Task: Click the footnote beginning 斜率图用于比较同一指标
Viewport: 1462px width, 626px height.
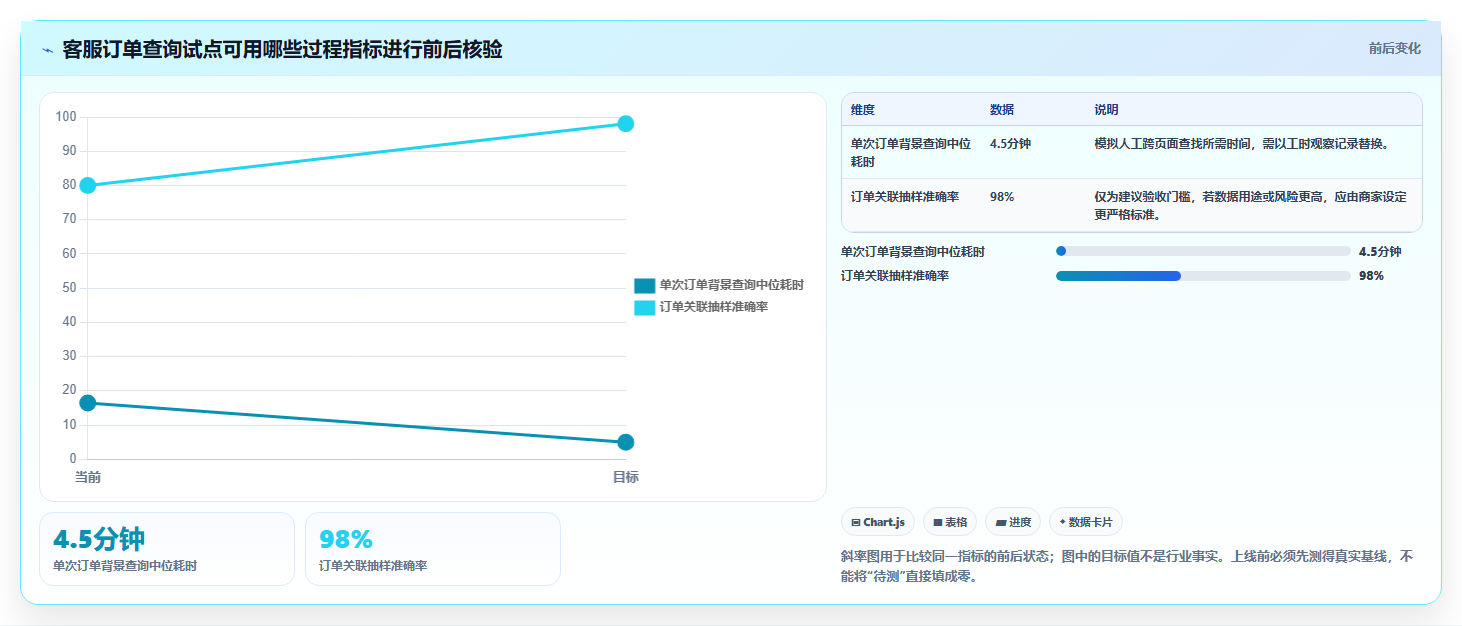Action: pyautogui.click(x=1127, y=566)
